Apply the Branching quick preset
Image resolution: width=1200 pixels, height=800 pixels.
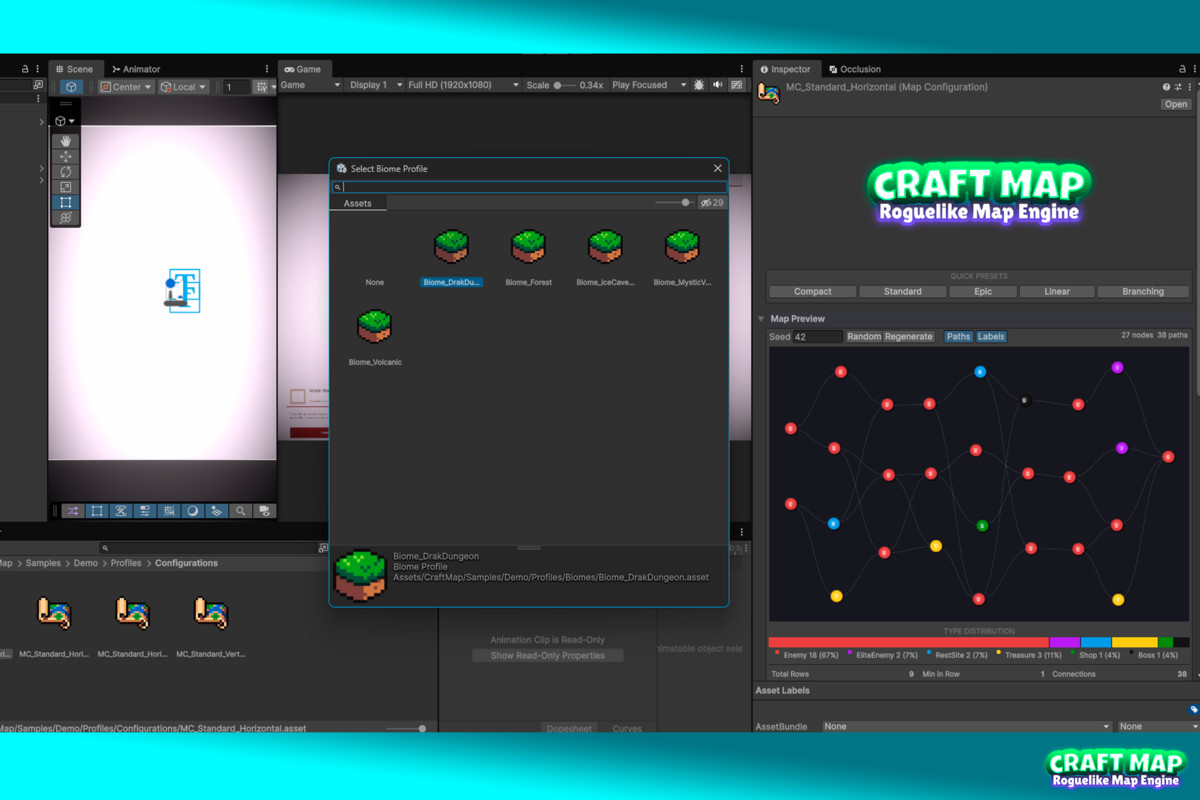pos(1143,292)
